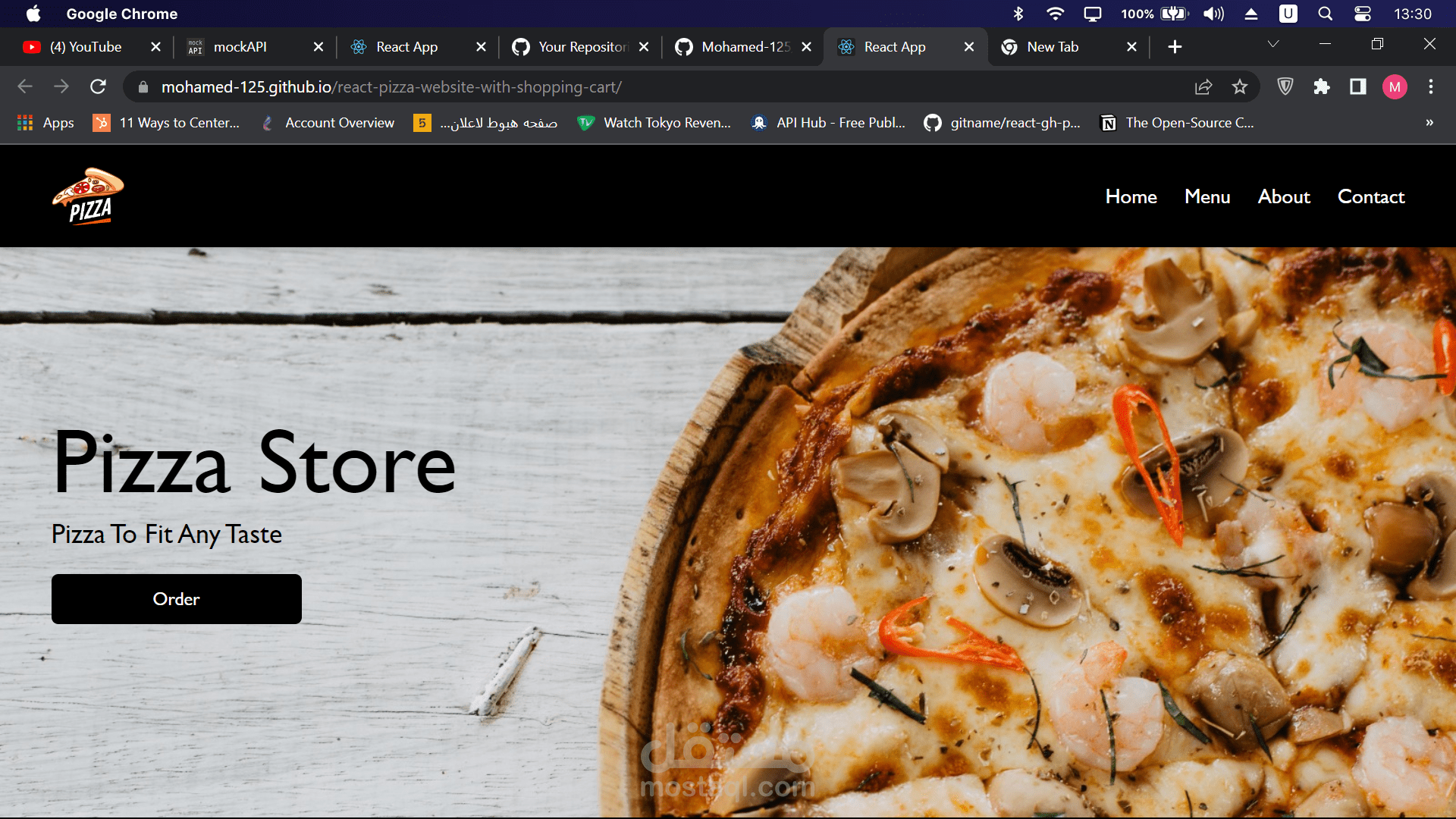Viewport: 1456px width, 819px height.
Task: Toggle the Chrome side panel
Action: tap(1358, 87)
